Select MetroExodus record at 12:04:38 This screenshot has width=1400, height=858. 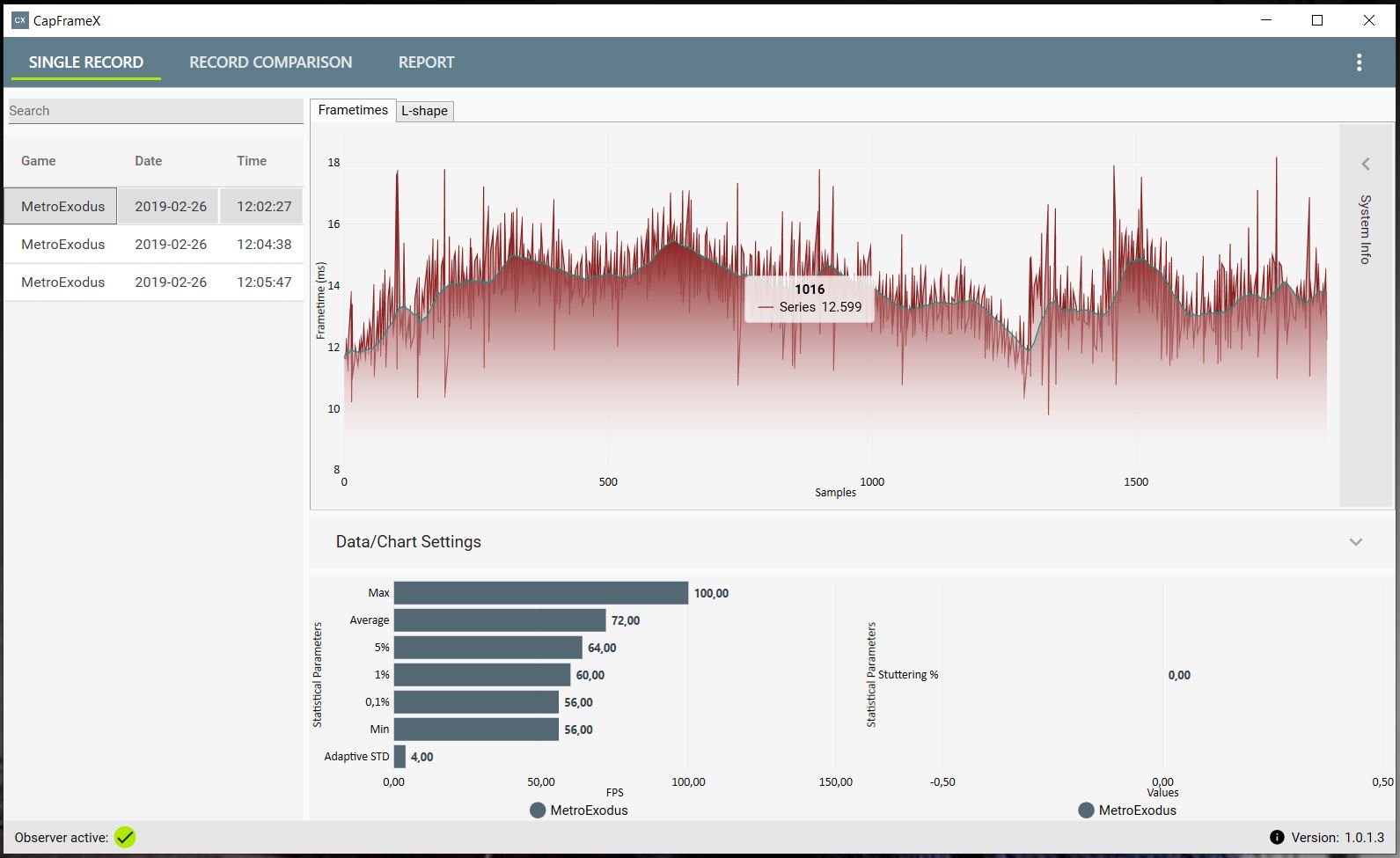(x=154, y=244)
